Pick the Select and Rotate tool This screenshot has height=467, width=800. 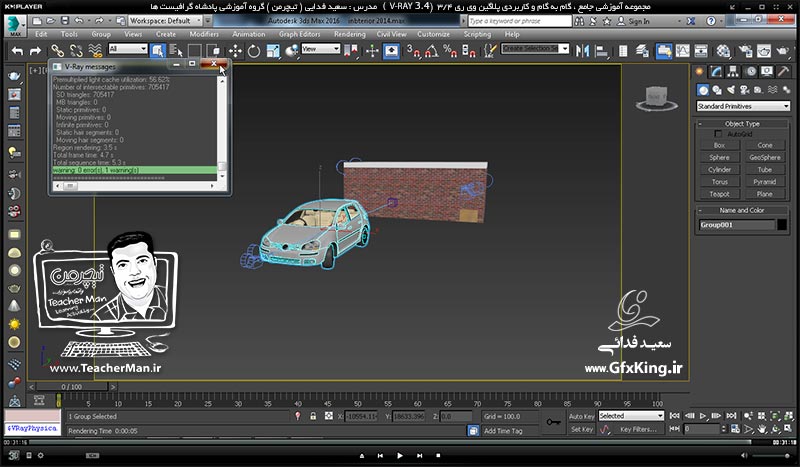[254, 51]
